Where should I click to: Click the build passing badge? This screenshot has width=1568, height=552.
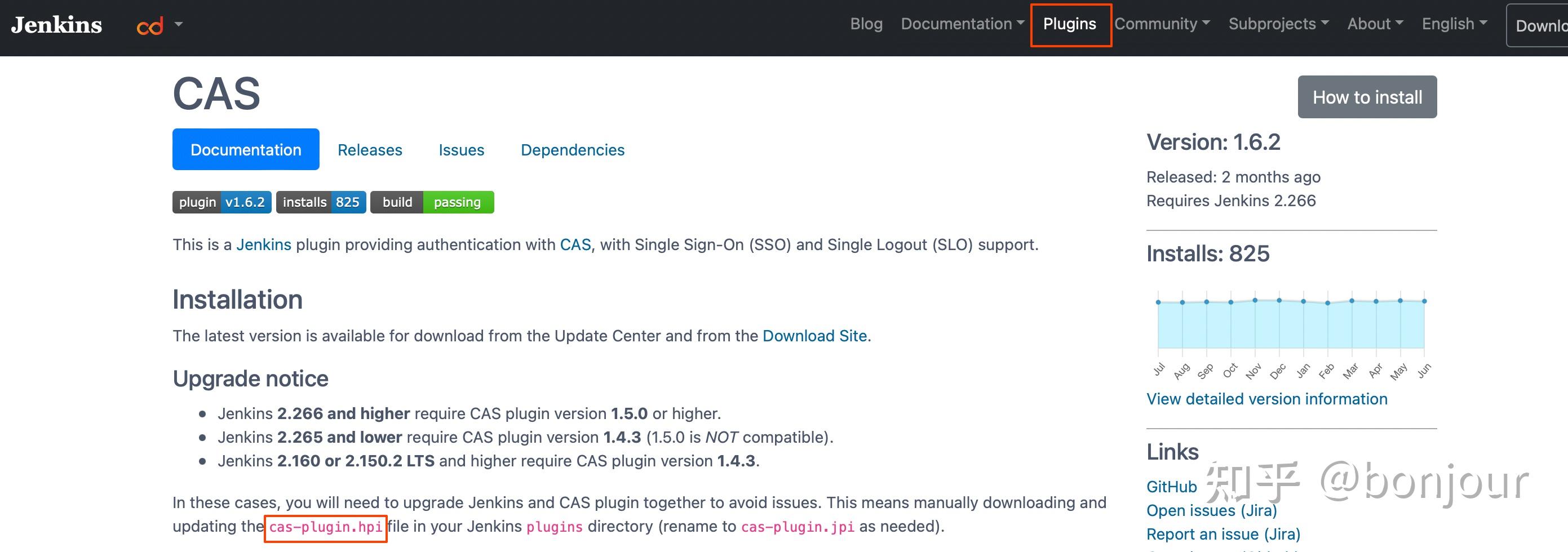431,202
